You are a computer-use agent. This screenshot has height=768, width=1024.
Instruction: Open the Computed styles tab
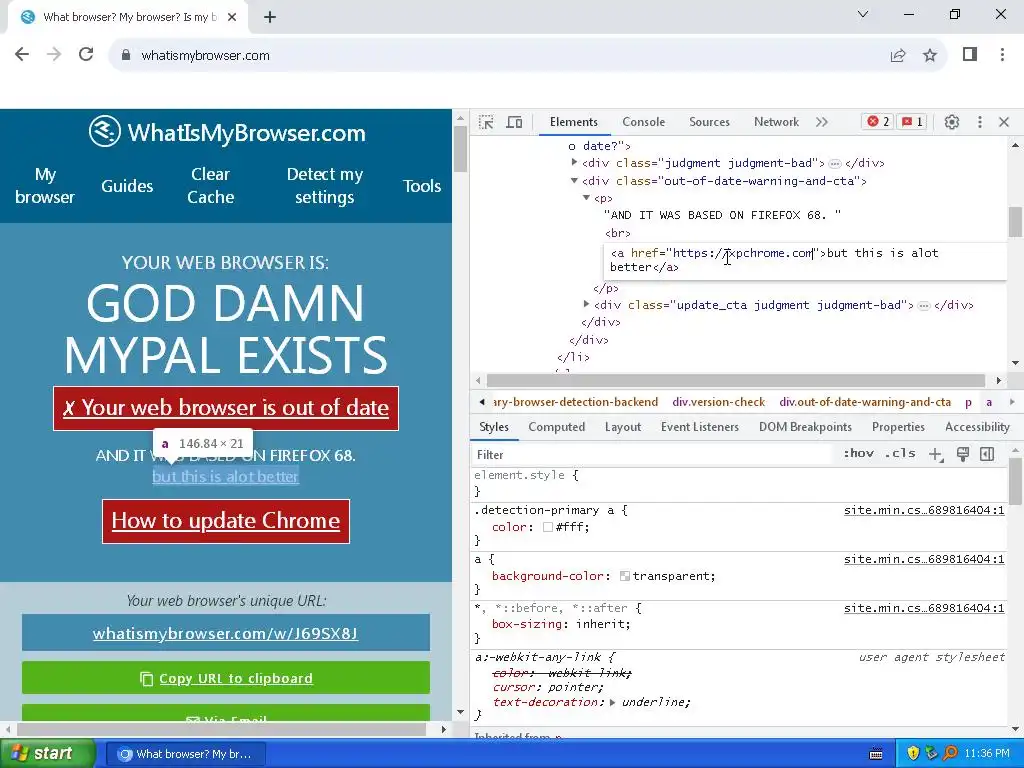[556, 427]
